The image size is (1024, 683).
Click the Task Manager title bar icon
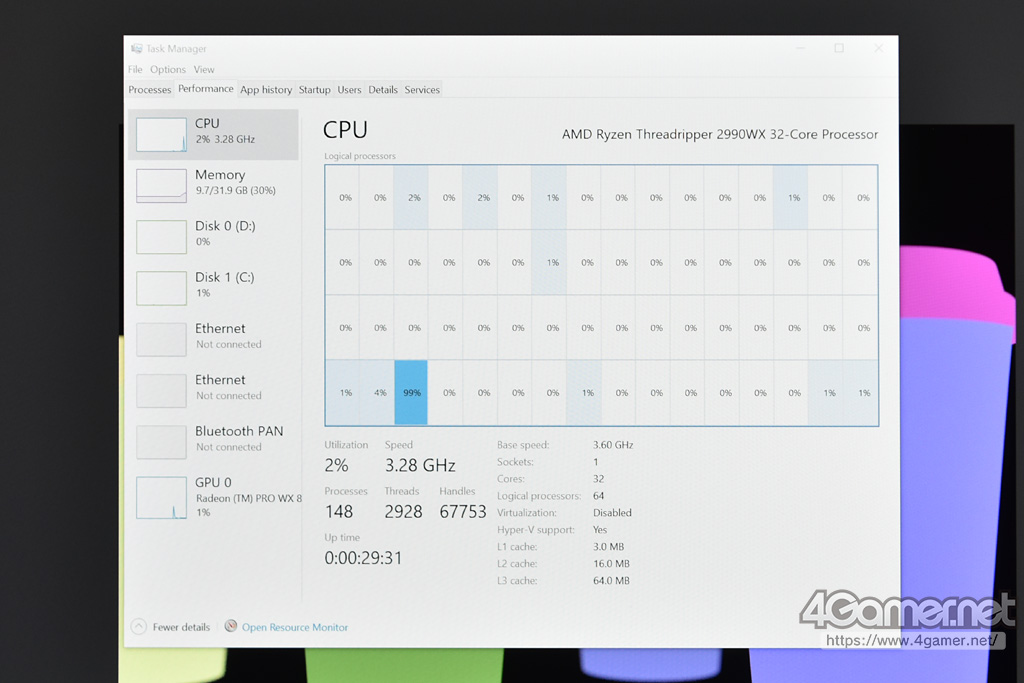click(x=136, y=49)
